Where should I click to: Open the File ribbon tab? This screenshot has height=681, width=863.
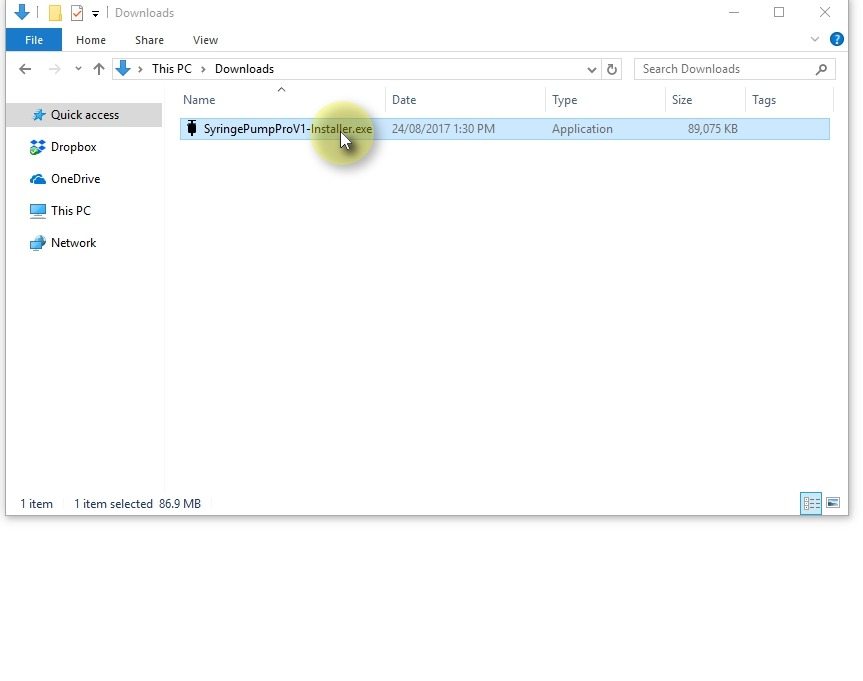[34, 40]
